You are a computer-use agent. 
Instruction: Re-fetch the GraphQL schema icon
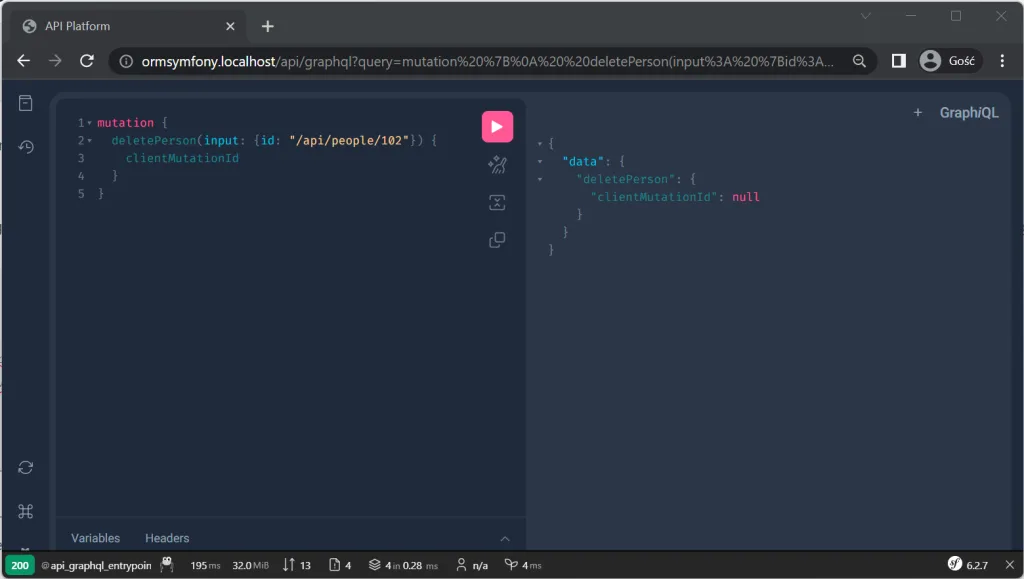click(x=25, y=467)
